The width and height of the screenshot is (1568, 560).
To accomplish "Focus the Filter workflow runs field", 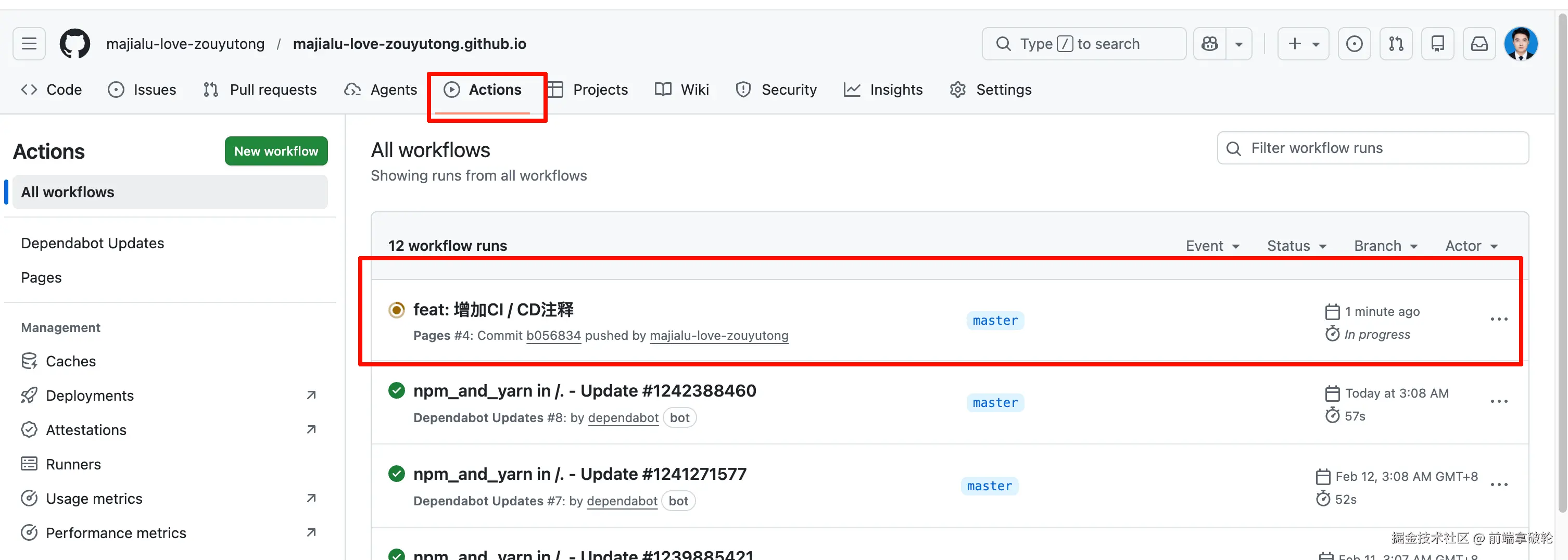I will coord(1373,148).
